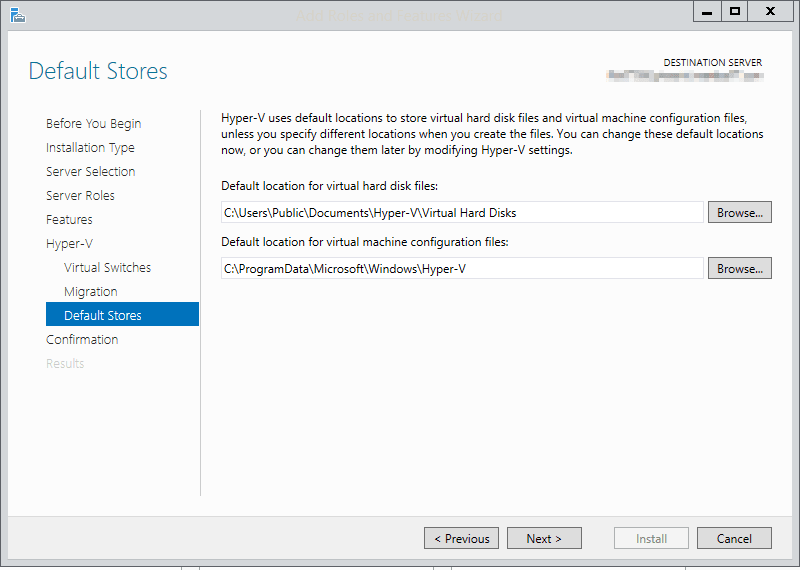Browse for configuration files location
The width and height of the screenshot is (800, 570).
[x=740, y=268]
